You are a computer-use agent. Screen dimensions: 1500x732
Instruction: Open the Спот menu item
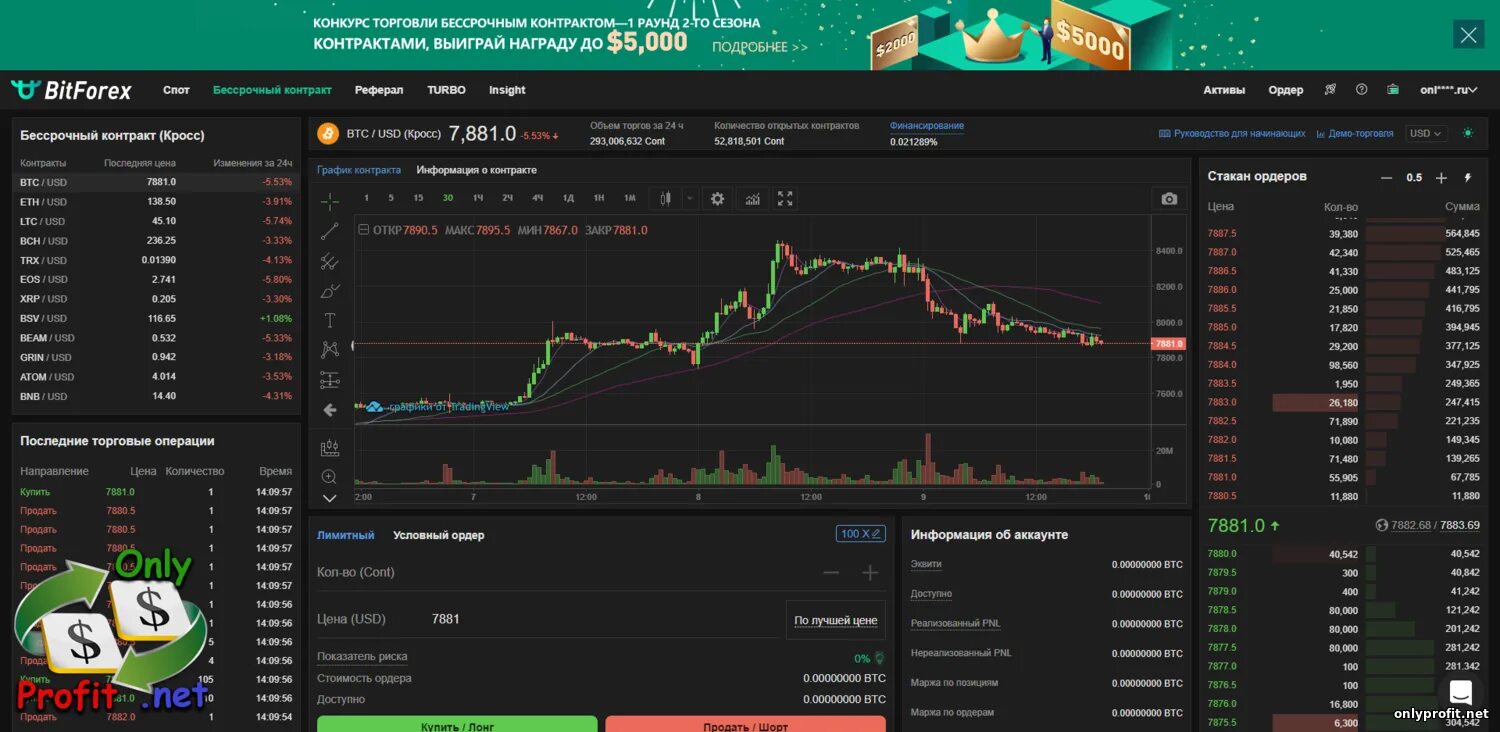pos(176,90)
